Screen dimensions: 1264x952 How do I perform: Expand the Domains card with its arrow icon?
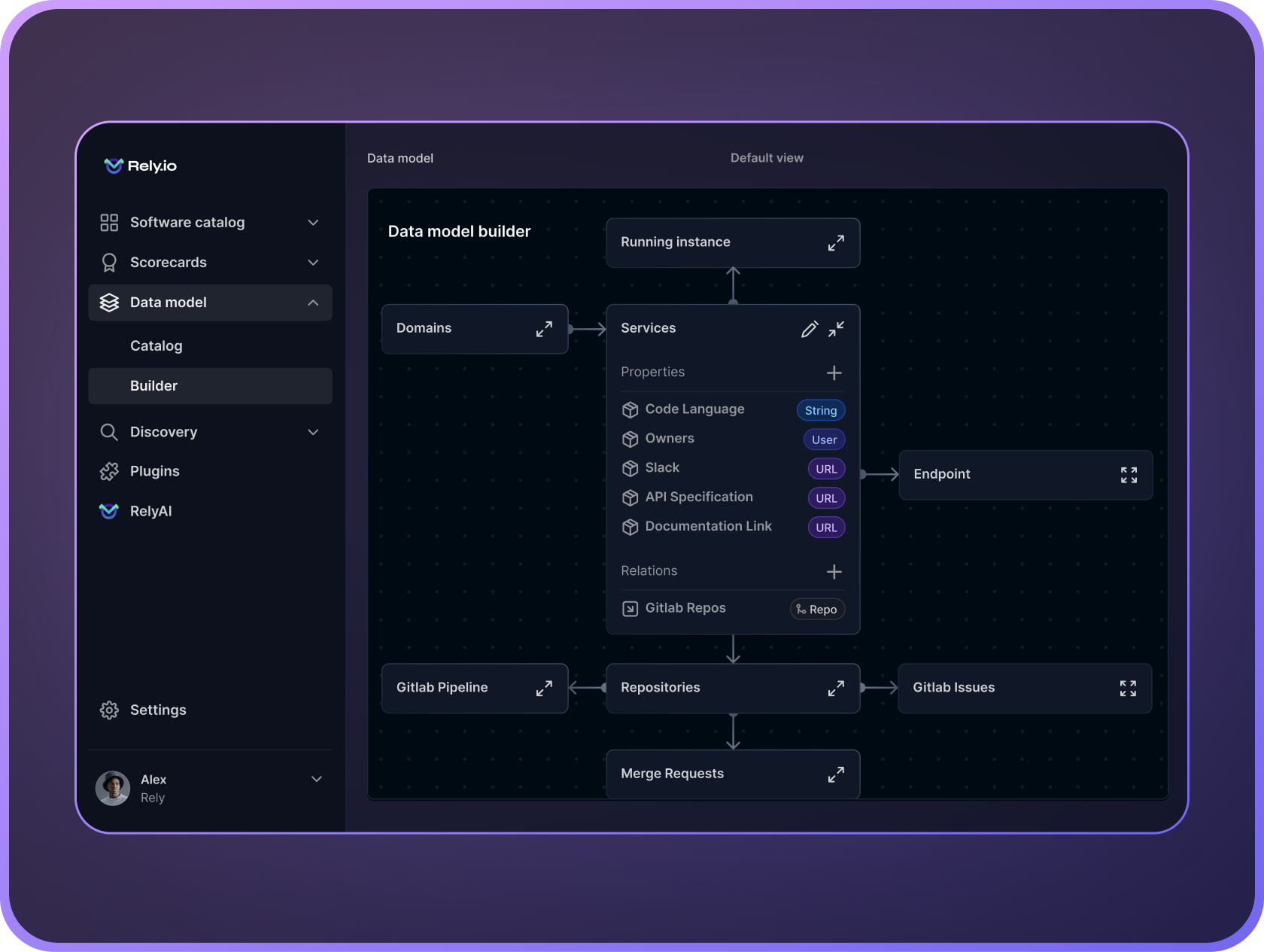point(545,329)
